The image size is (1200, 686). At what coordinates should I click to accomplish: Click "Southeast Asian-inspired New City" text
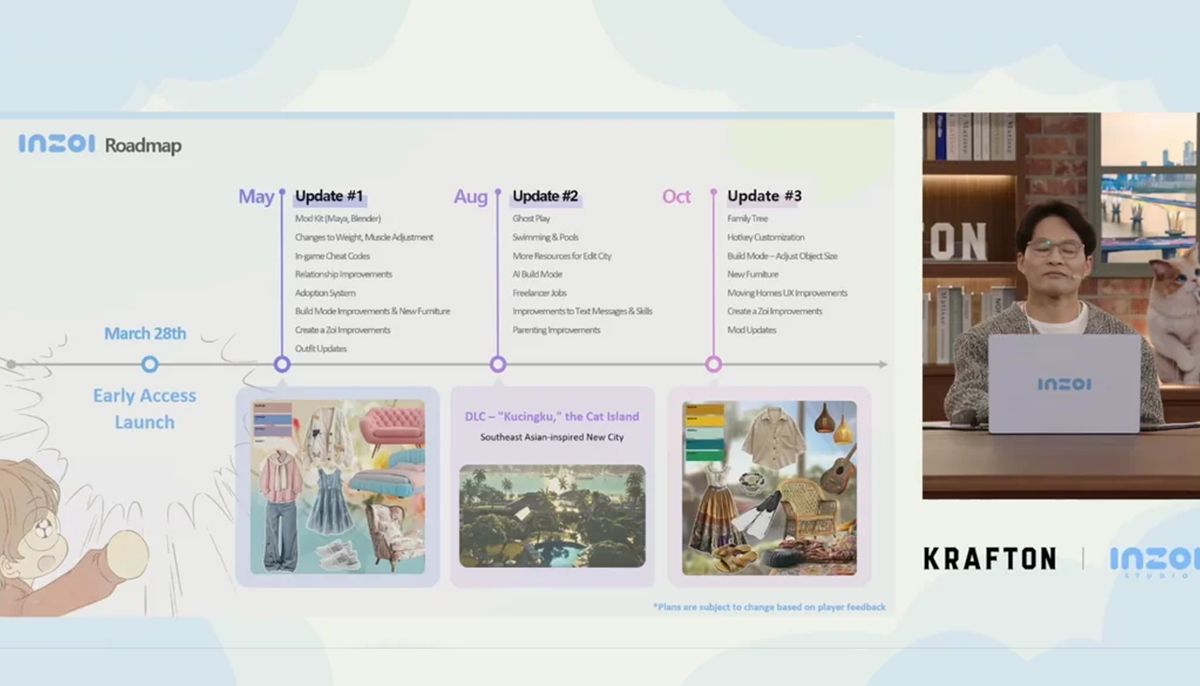(x=552, y=438)
